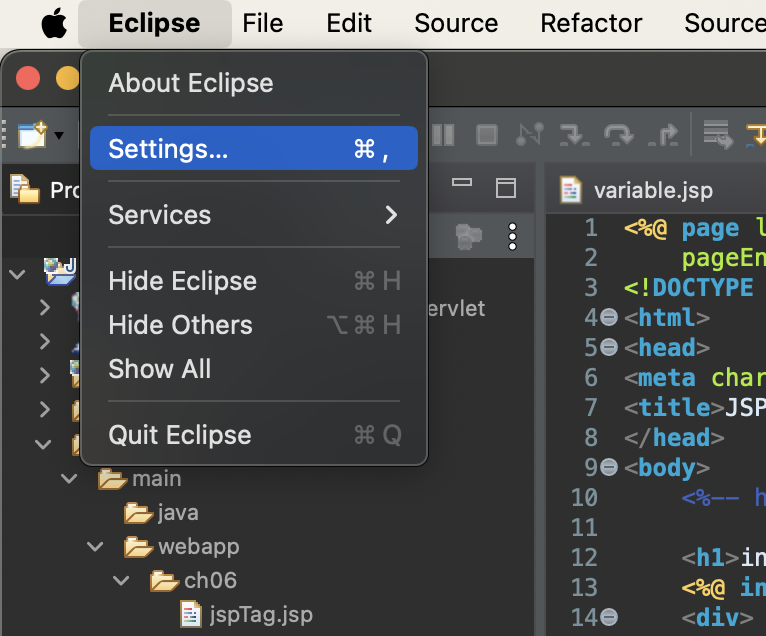Open the Services submenu
Screen dimensions: 766x636
point(253,215)
